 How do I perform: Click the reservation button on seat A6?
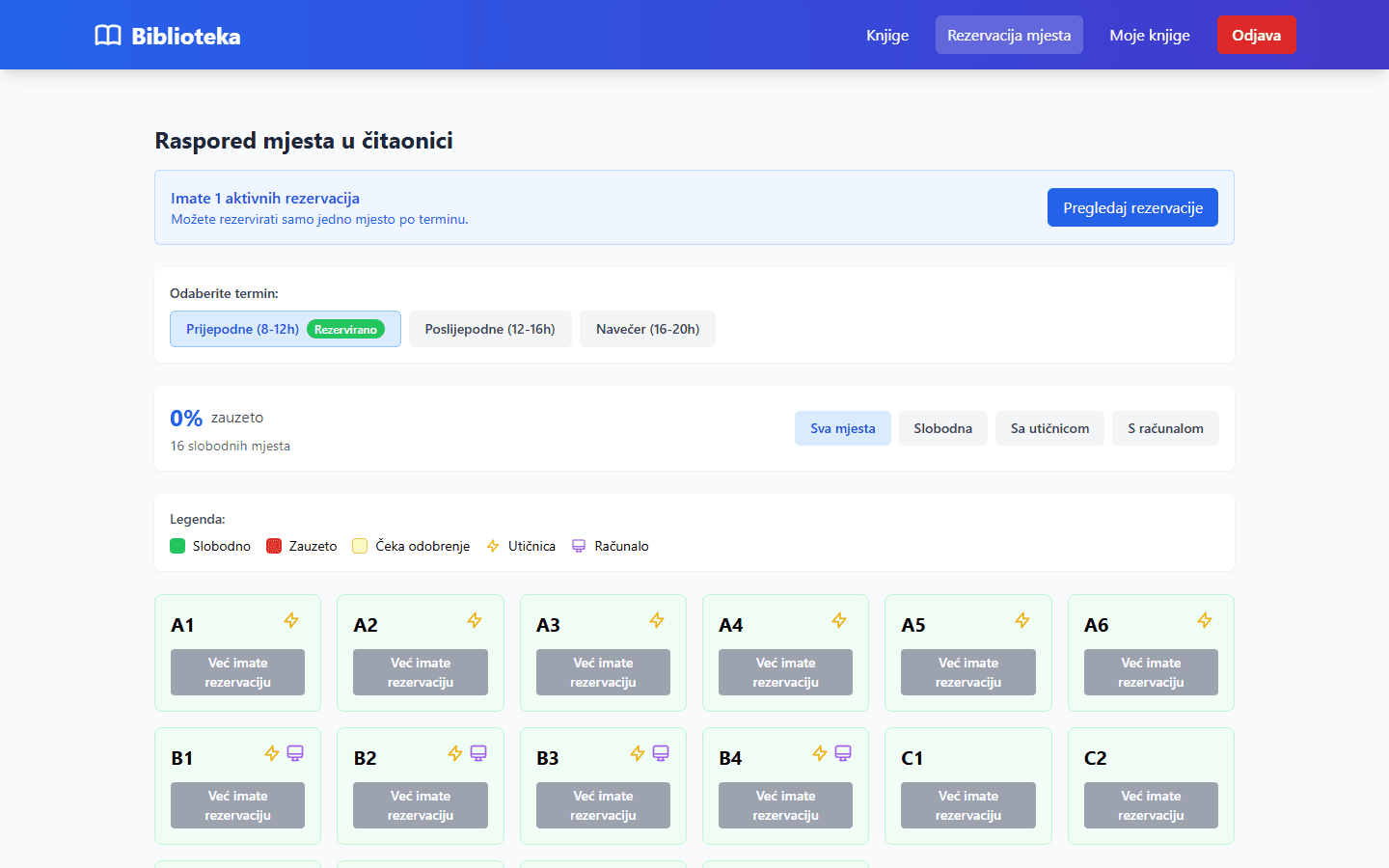1151,672
